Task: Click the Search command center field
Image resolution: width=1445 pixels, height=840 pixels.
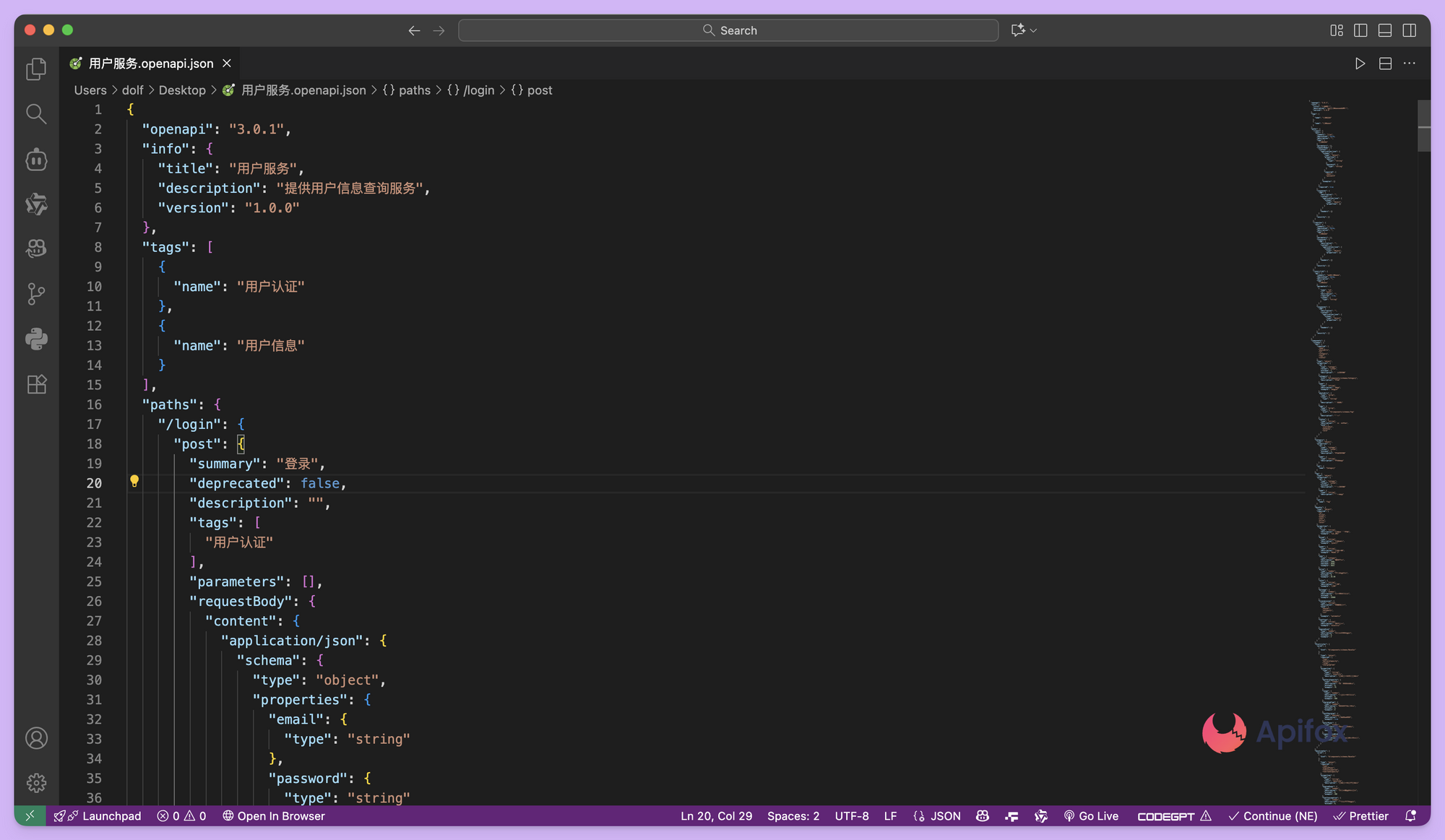Action: (728, 30)
